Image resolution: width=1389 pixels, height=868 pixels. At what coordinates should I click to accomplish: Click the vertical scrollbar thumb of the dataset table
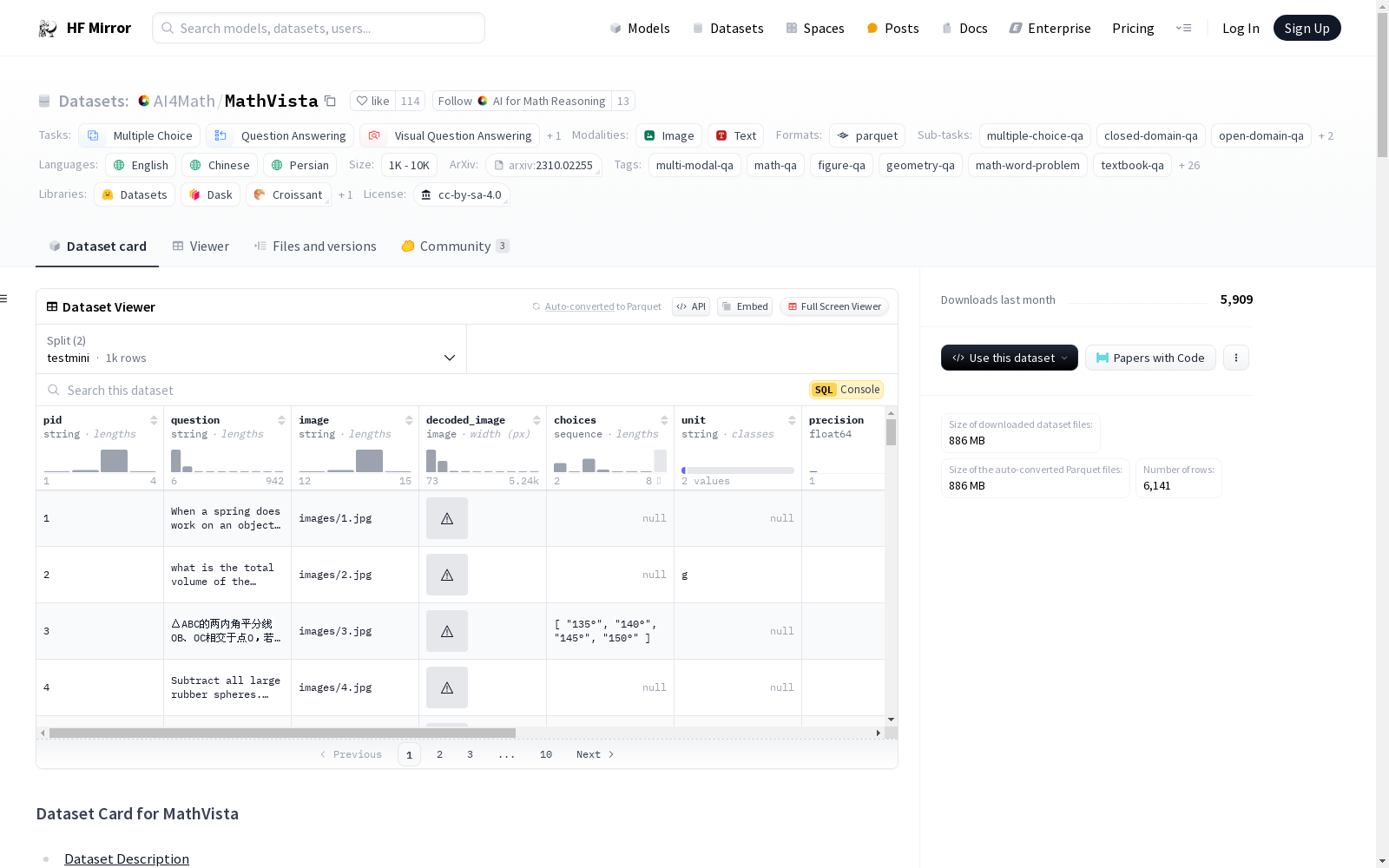point(891,431)
